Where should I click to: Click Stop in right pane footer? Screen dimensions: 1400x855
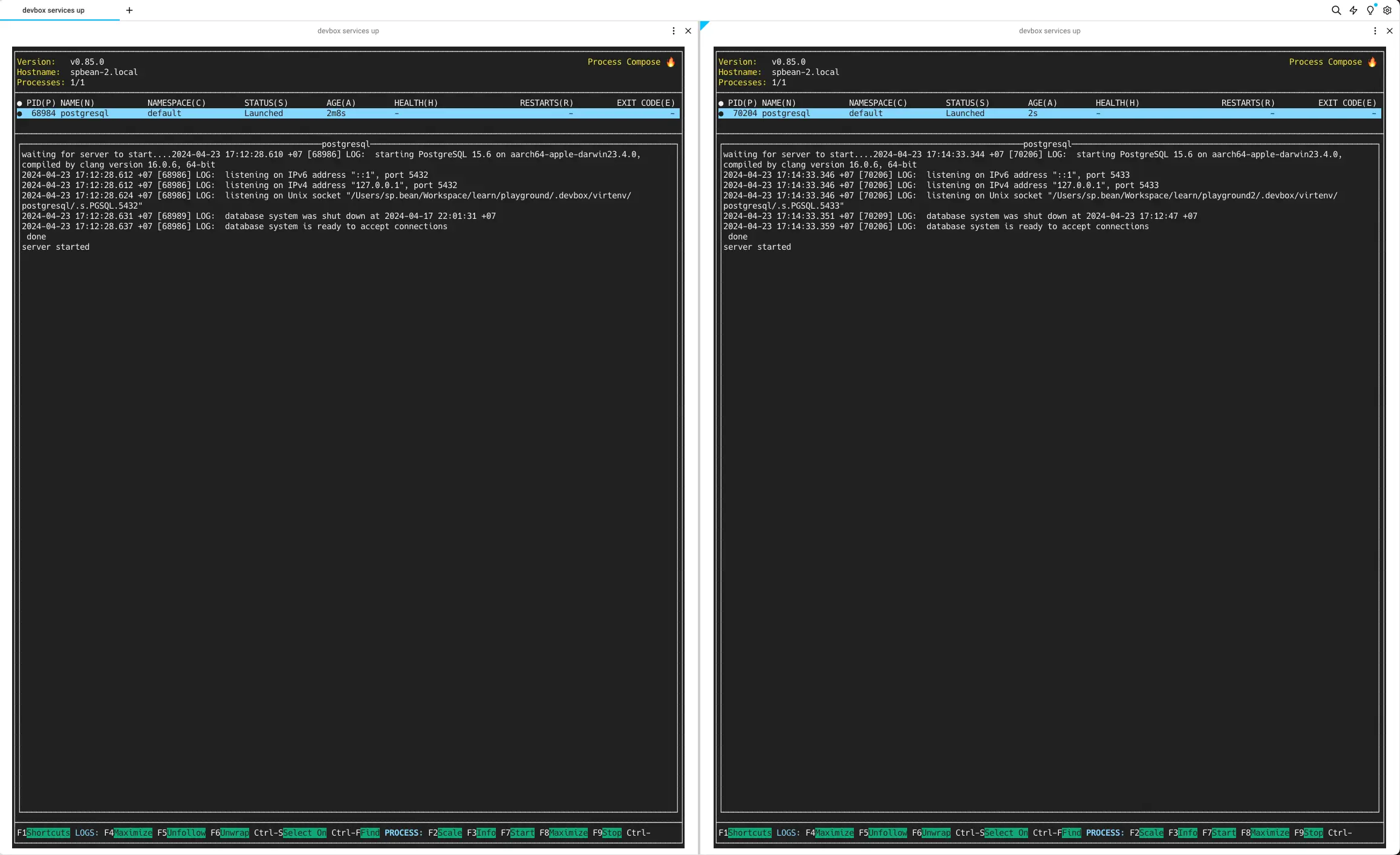[x=1314, y=833]
